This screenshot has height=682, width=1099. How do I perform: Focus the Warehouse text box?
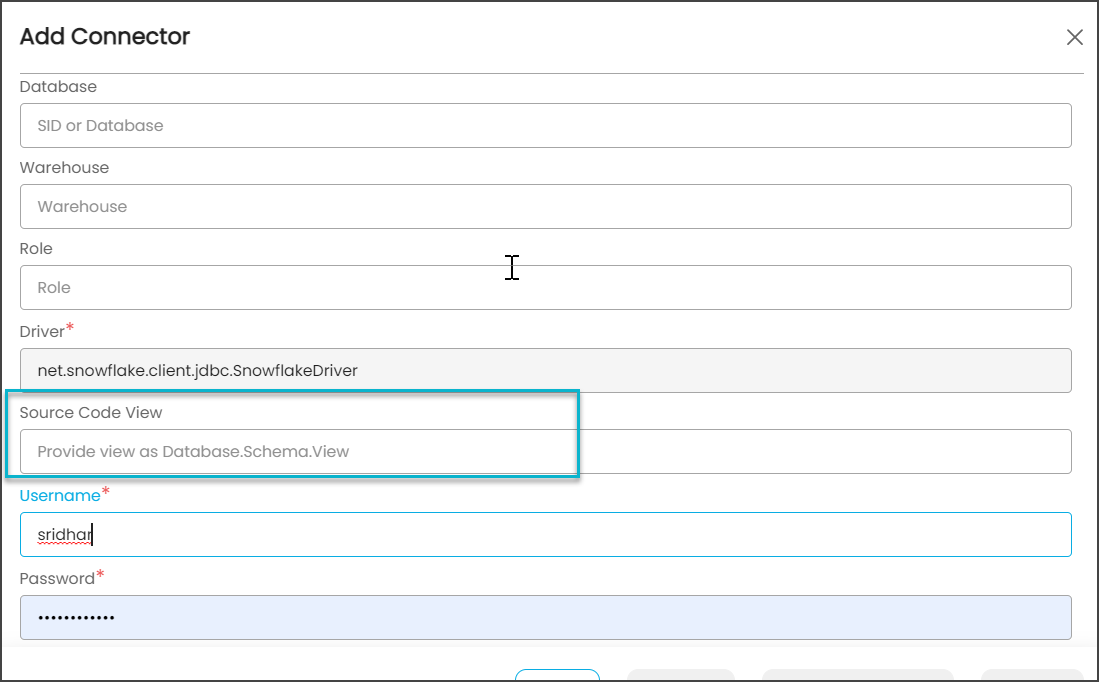click(x=545, y=207)
